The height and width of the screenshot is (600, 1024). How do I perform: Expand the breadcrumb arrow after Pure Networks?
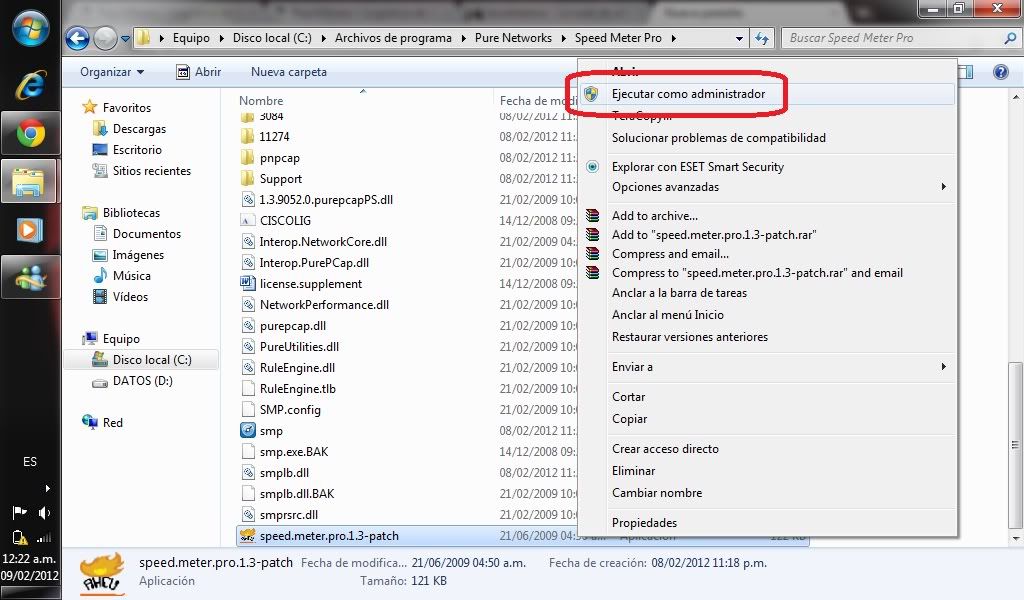[x=563, y=39]
